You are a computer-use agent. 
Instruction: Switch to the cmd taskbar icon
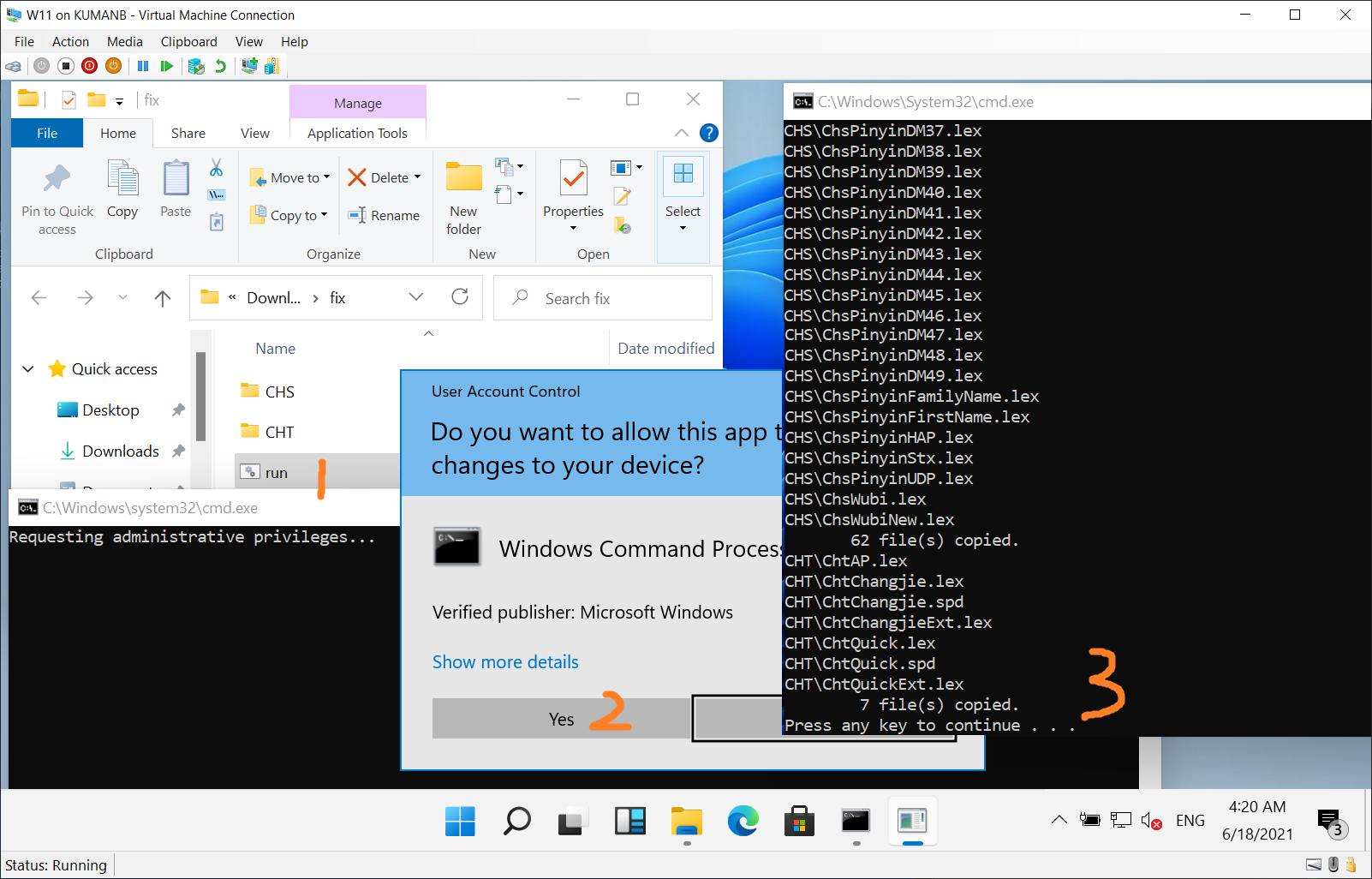[x=856, y=821]
